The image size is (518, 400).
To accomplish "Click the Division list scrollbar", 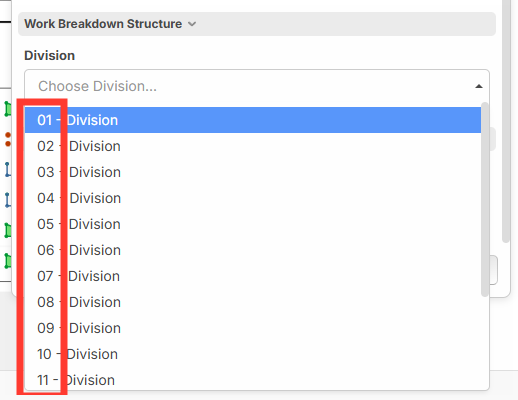I will coord(485,199).
